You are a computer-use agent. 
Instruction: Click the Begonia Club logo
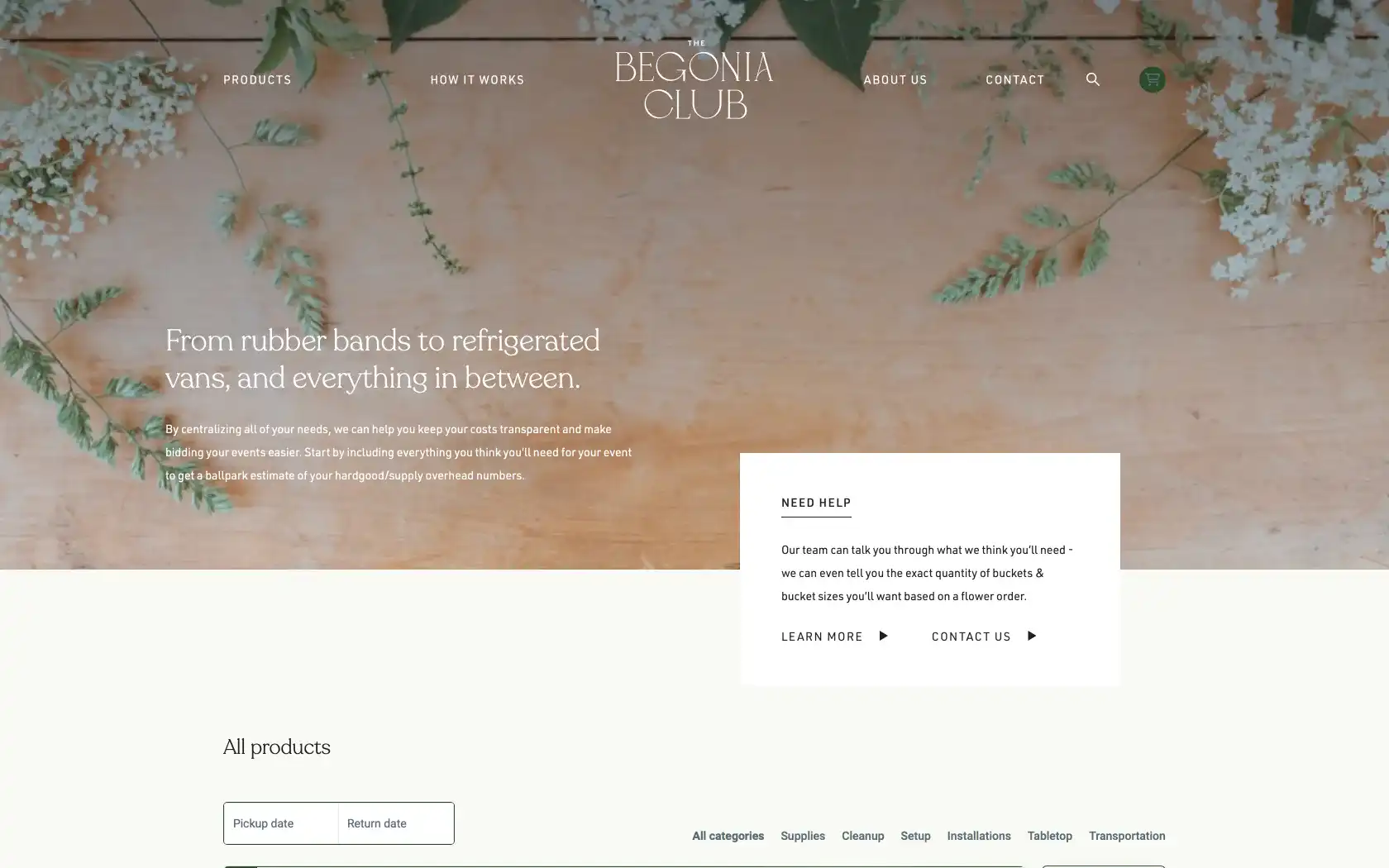694,79
